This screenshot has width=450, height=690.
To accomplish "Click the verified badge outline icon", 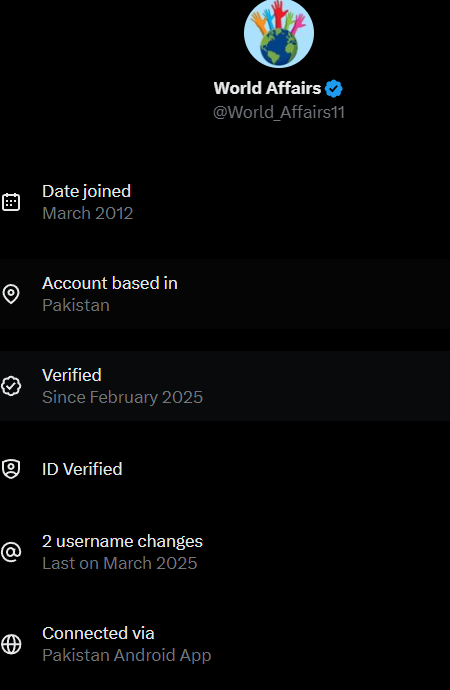I will tap(11, 386).
